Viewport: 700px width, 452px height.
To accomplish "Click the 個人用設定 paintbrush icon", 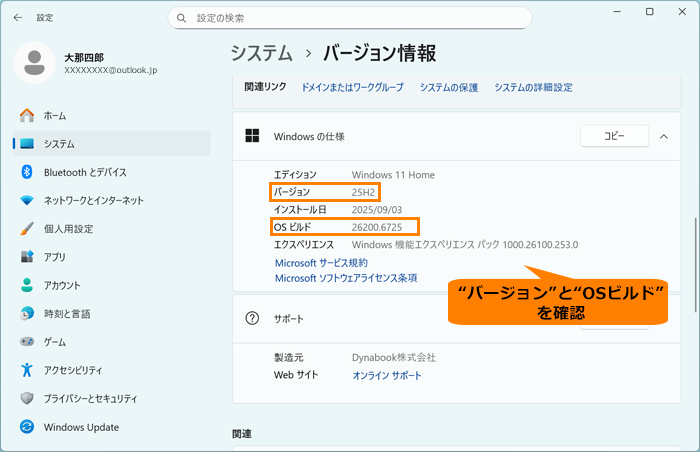I will click(x=27, y=229).
